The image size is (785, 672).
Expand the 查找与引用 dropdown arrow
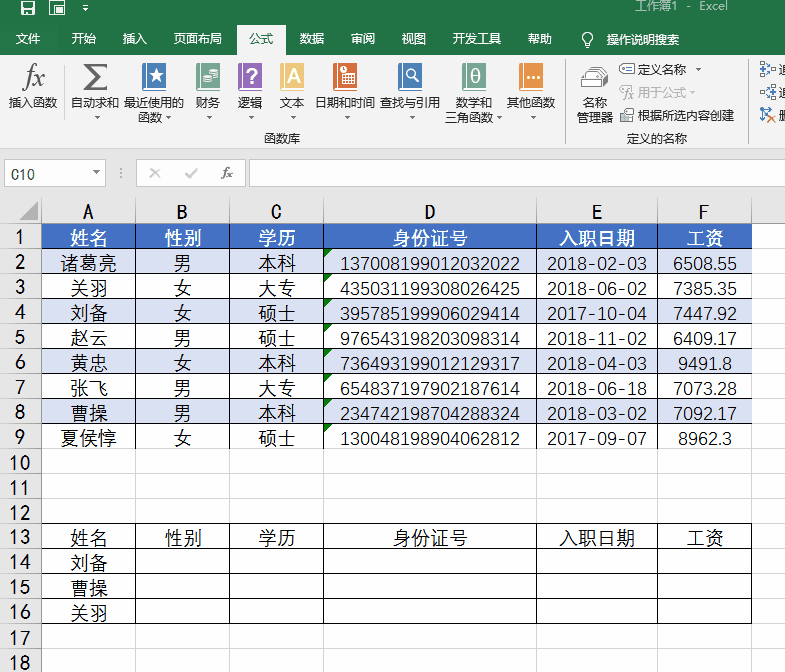[412, 118]
